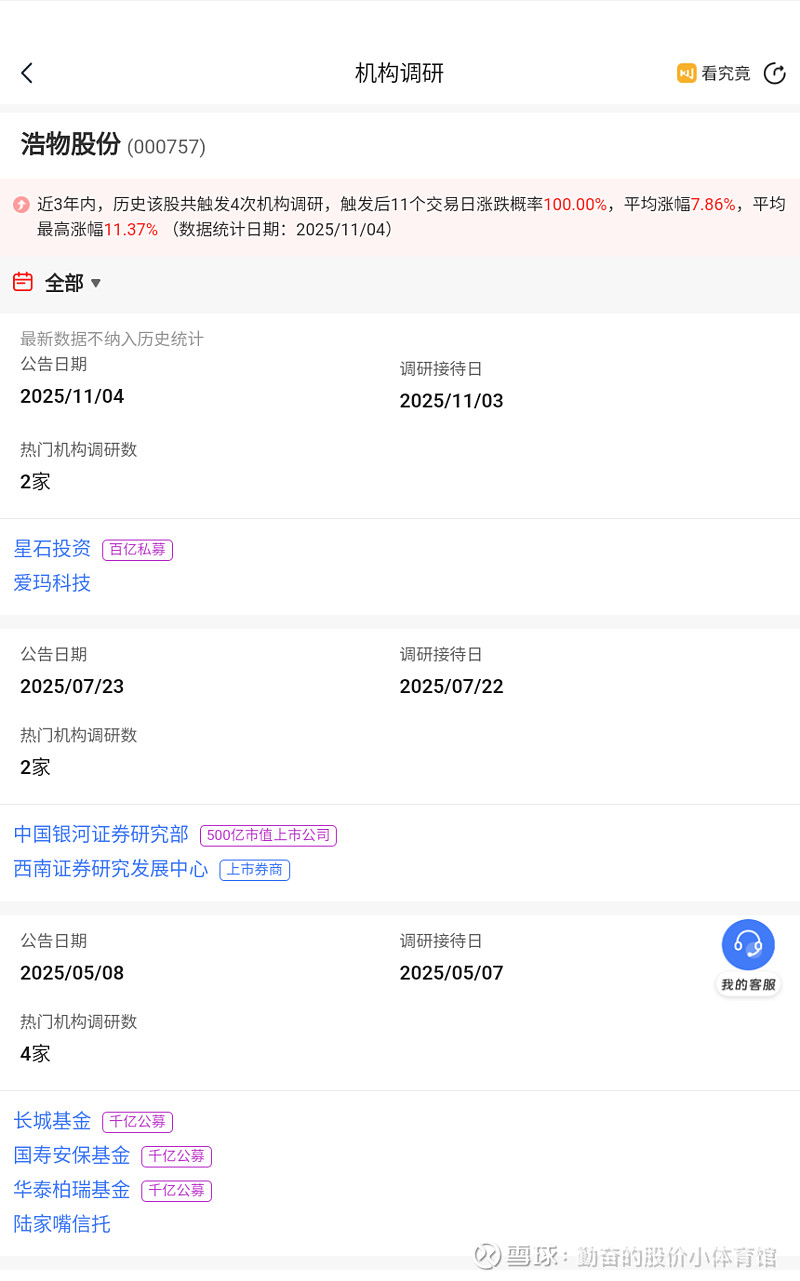Tap 长城基金 institution link
Viewport: 800px width, 1281px height.
(x=52, y=1121)
